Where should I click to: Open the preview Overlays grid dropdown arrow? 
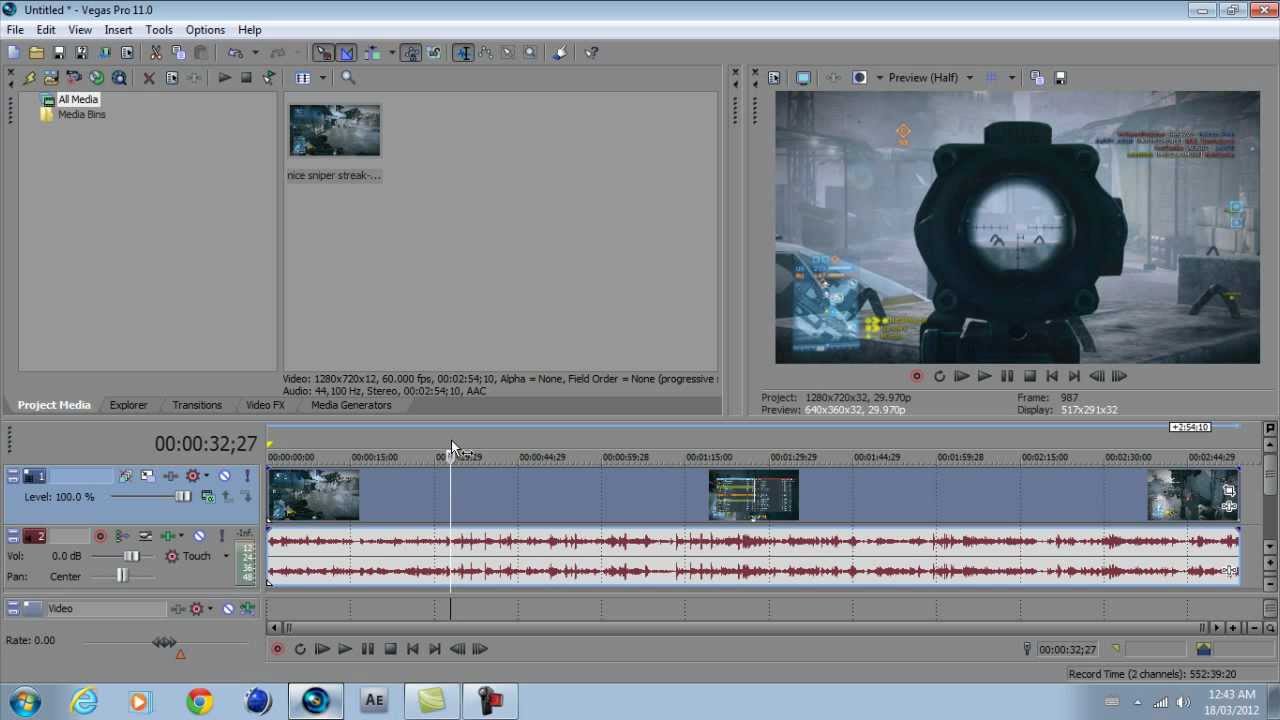pyautogui.click(x=1011, y=77)
